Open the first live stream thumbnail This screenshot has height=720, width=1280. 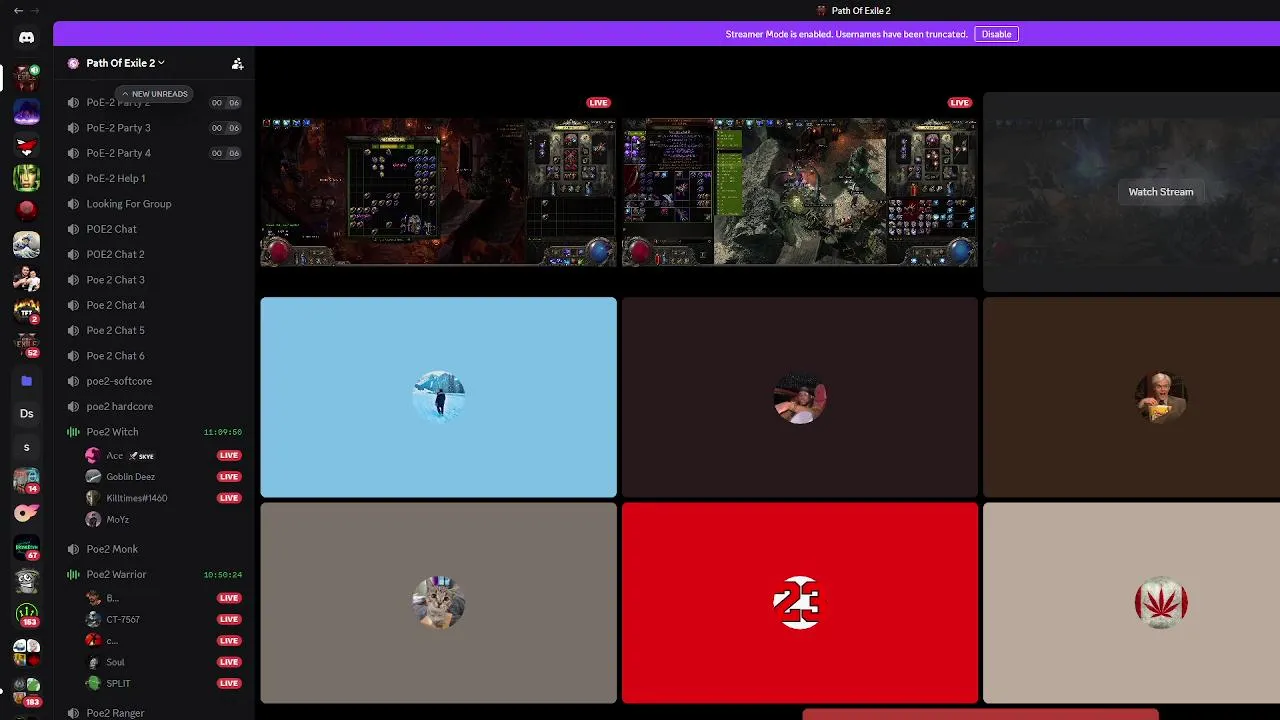click(438, 192)
